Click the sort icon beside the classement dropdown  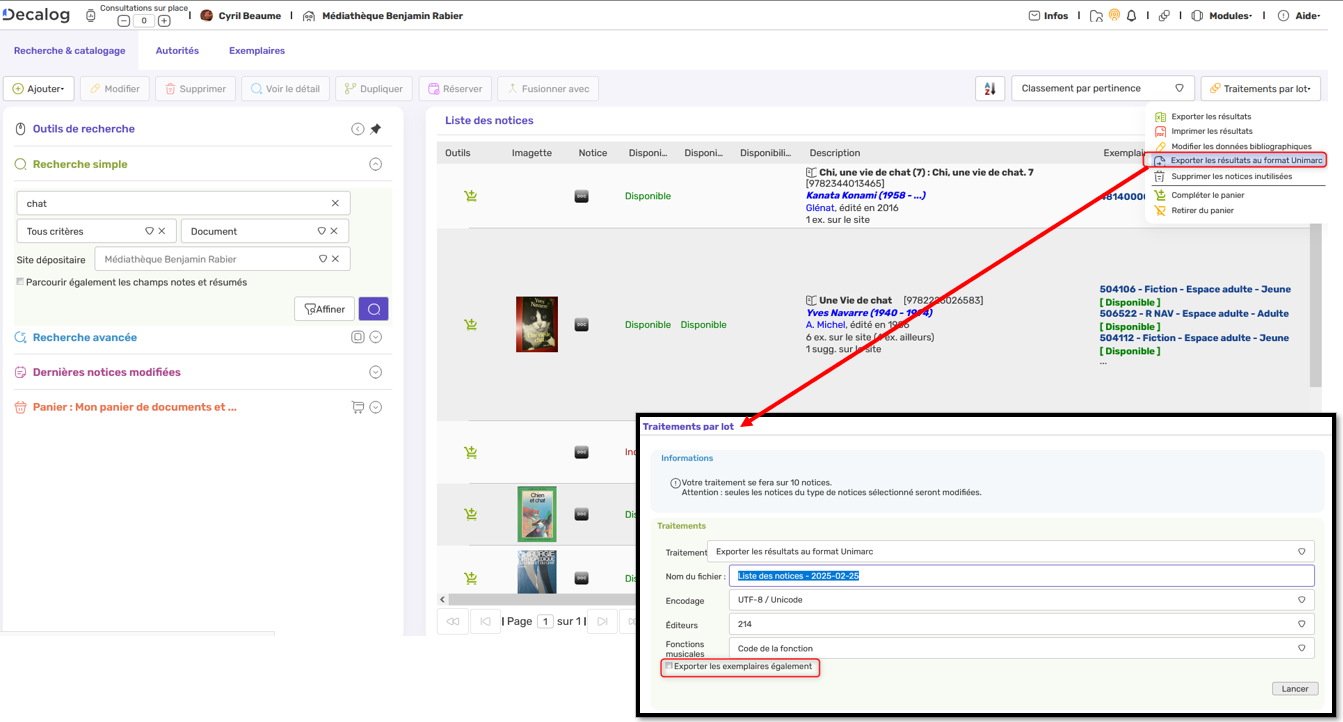(x=990, y=88)
